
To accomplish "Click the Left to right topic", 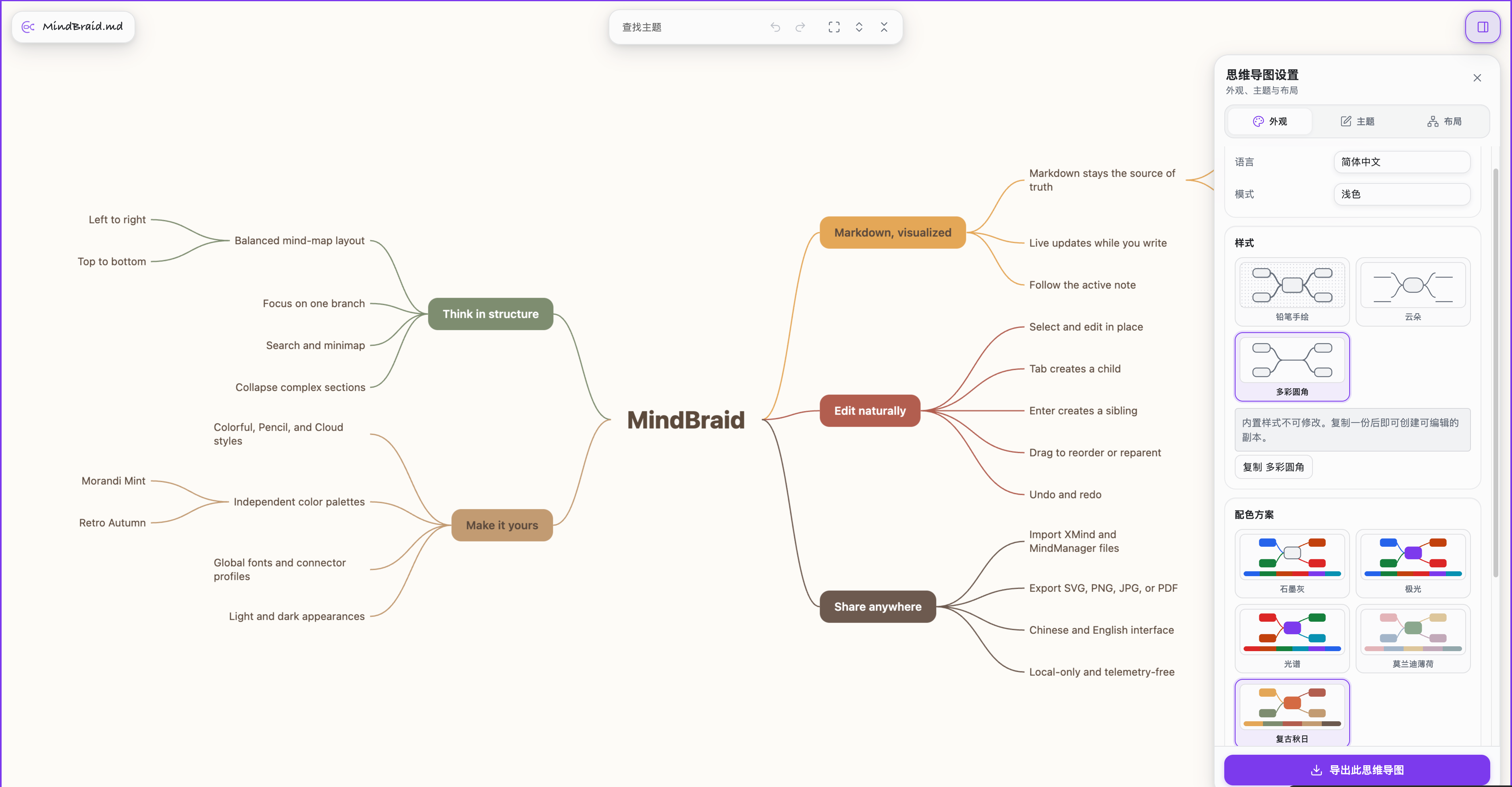I will 117,219.
